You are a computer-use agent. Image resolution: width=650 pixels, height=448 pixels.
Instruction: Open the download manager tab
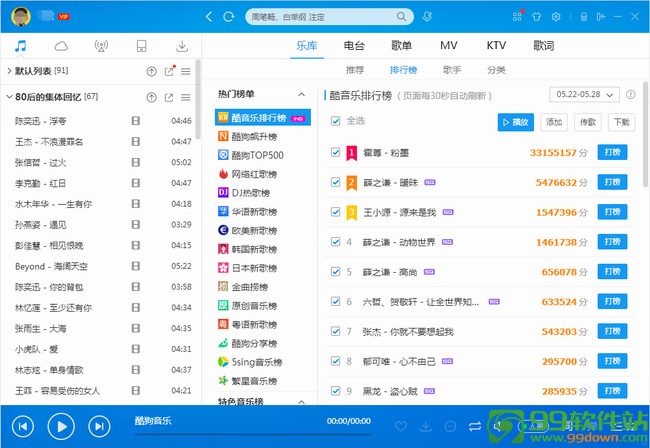pyautogui.click(x=182, y=46)
